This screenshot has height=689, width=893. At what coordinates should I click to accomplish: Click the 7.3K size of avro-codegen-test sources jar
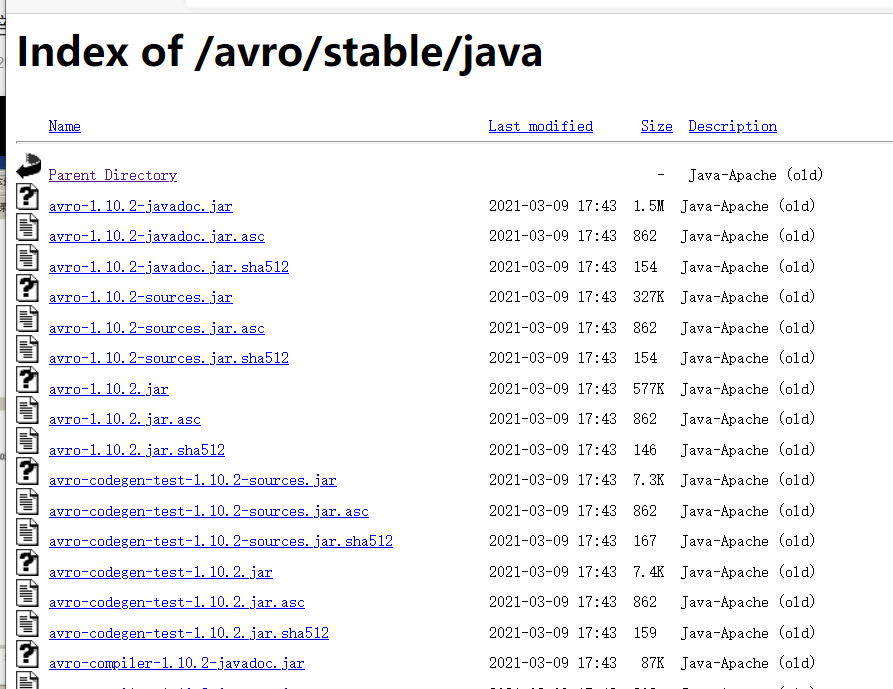(x=649, y=479)
